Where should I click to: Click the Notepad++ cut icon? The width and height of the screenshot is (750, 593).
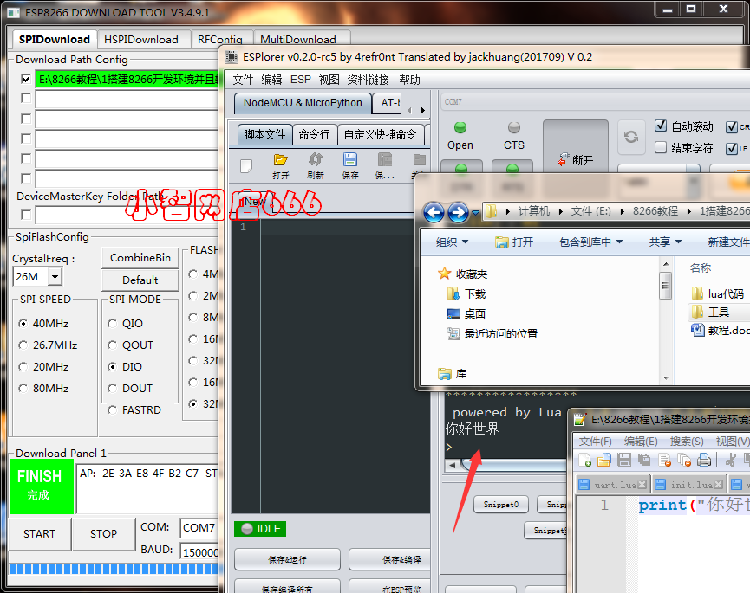pyautogui.click(x=730, y=460)
